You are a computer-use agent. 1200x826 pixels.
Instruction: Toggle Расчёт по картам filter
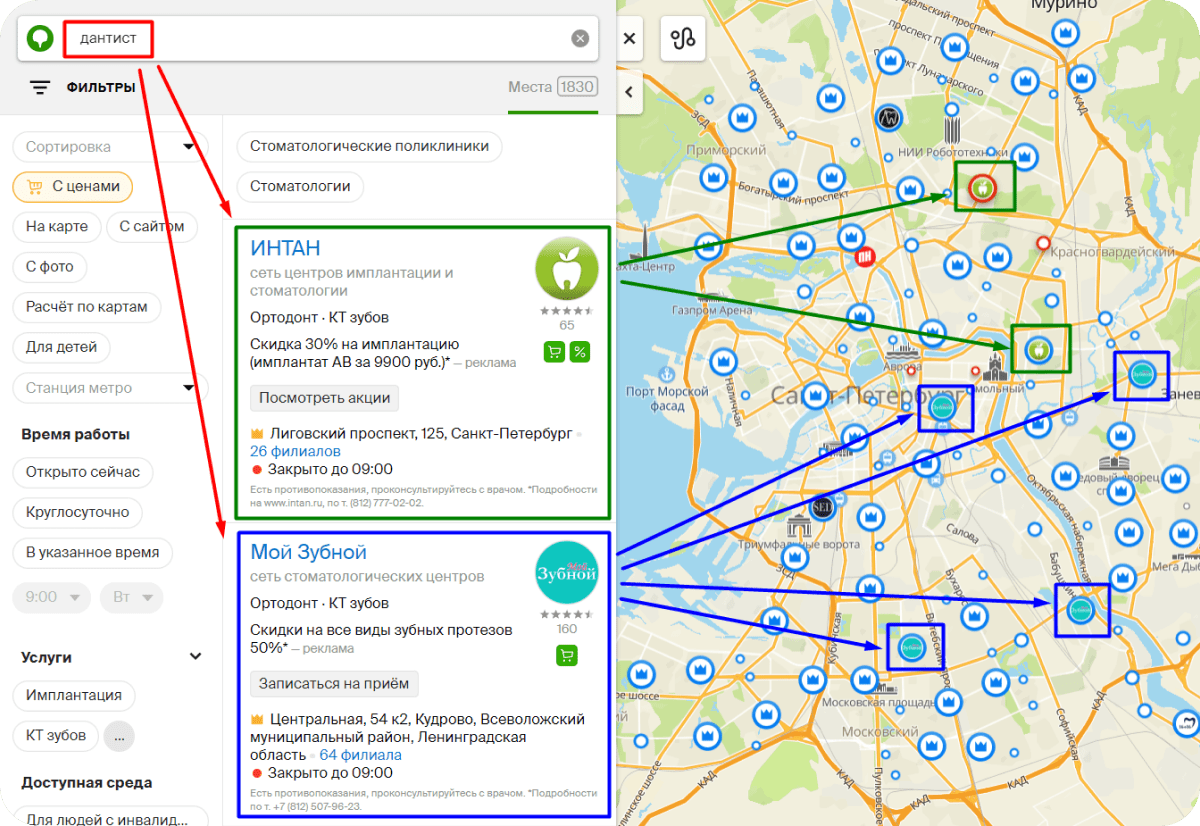click(87, 307)
